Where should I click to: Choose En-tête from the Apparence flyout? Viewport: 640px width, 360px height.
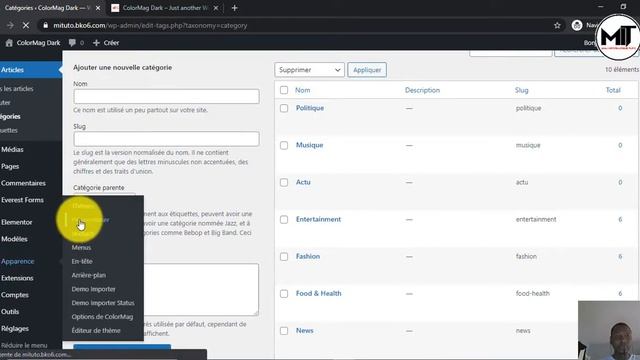pyautogui.click(x=82, y=261)
